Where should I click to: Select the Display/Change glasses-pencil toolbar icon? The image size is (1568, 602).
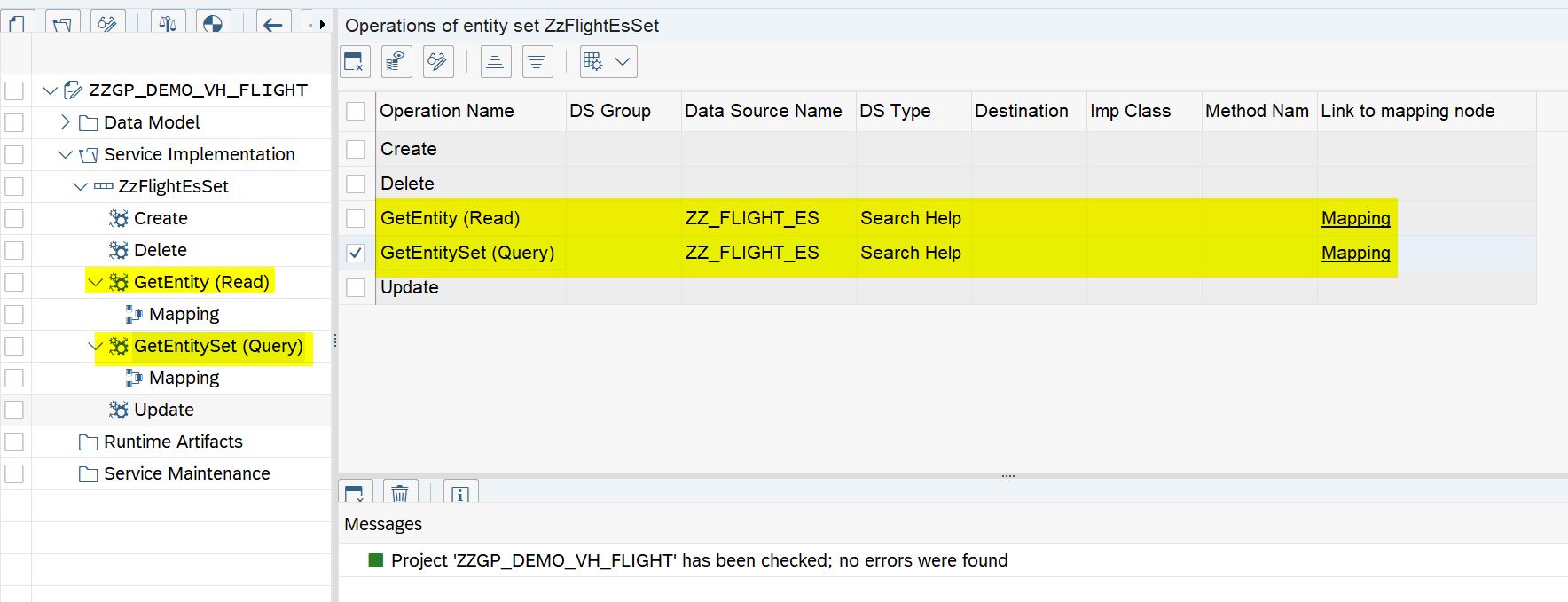pos(108,23)
